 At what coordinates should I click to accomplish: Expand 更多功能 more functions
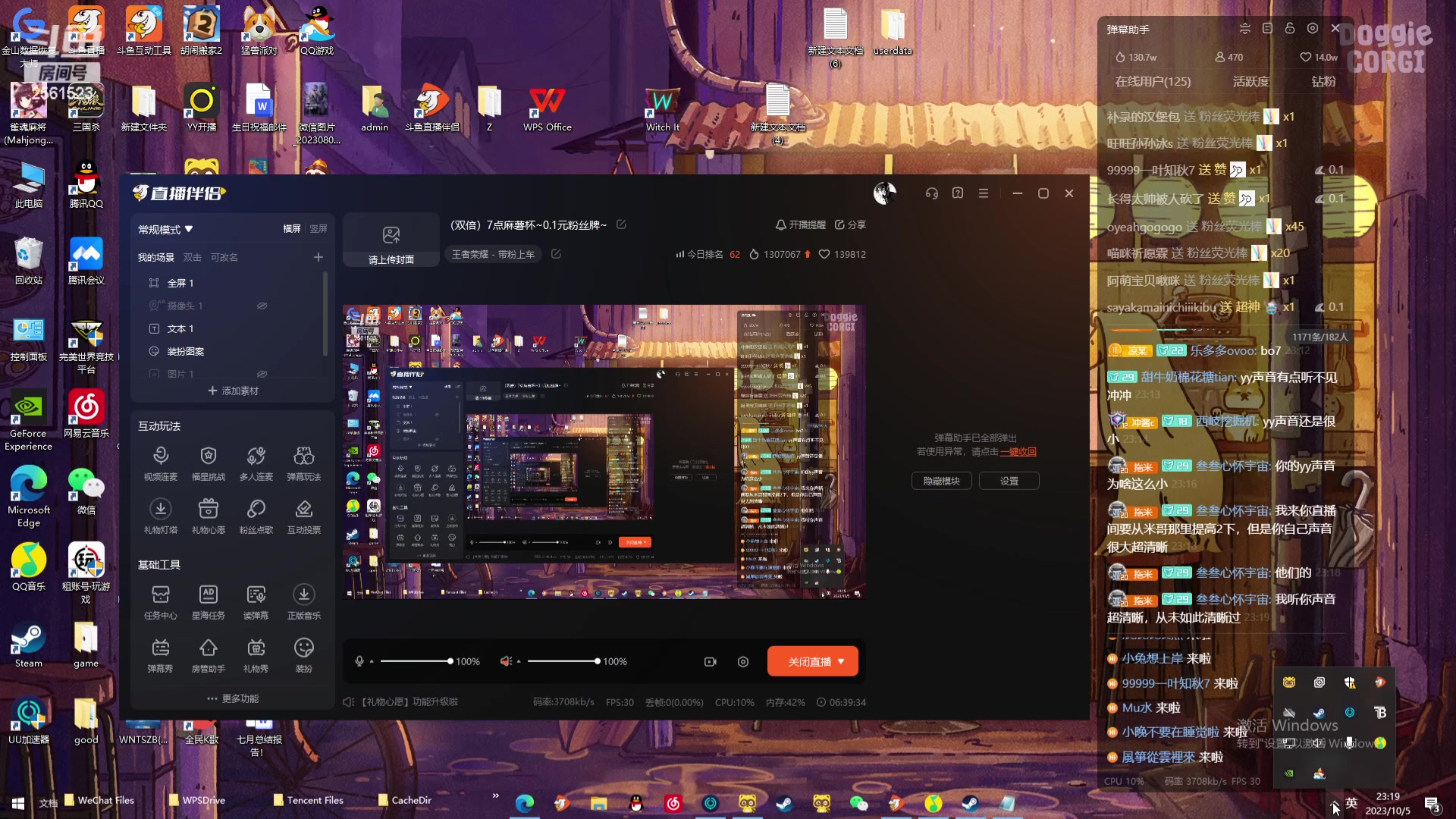233,698
